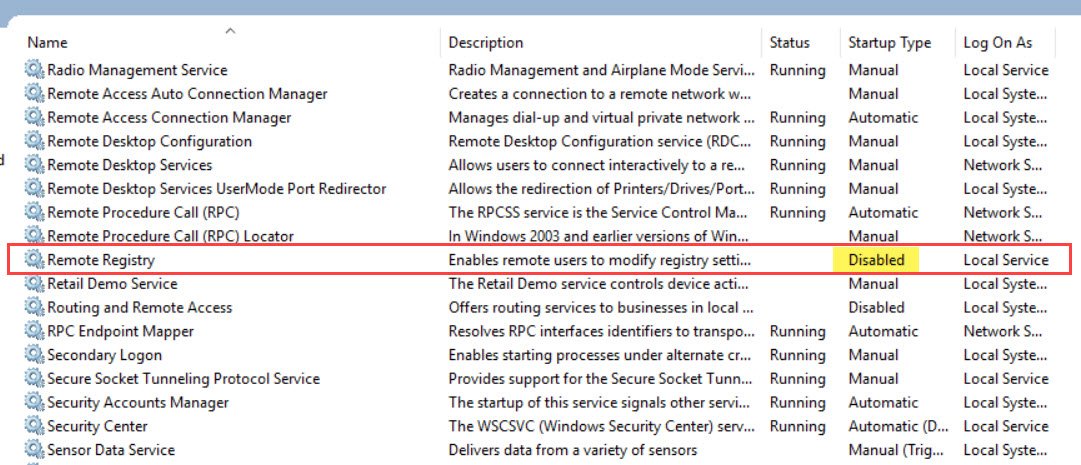Click the Radio Management Service gear icon
The width and height of the screenshot is (1081, 465).
[34, 70]
